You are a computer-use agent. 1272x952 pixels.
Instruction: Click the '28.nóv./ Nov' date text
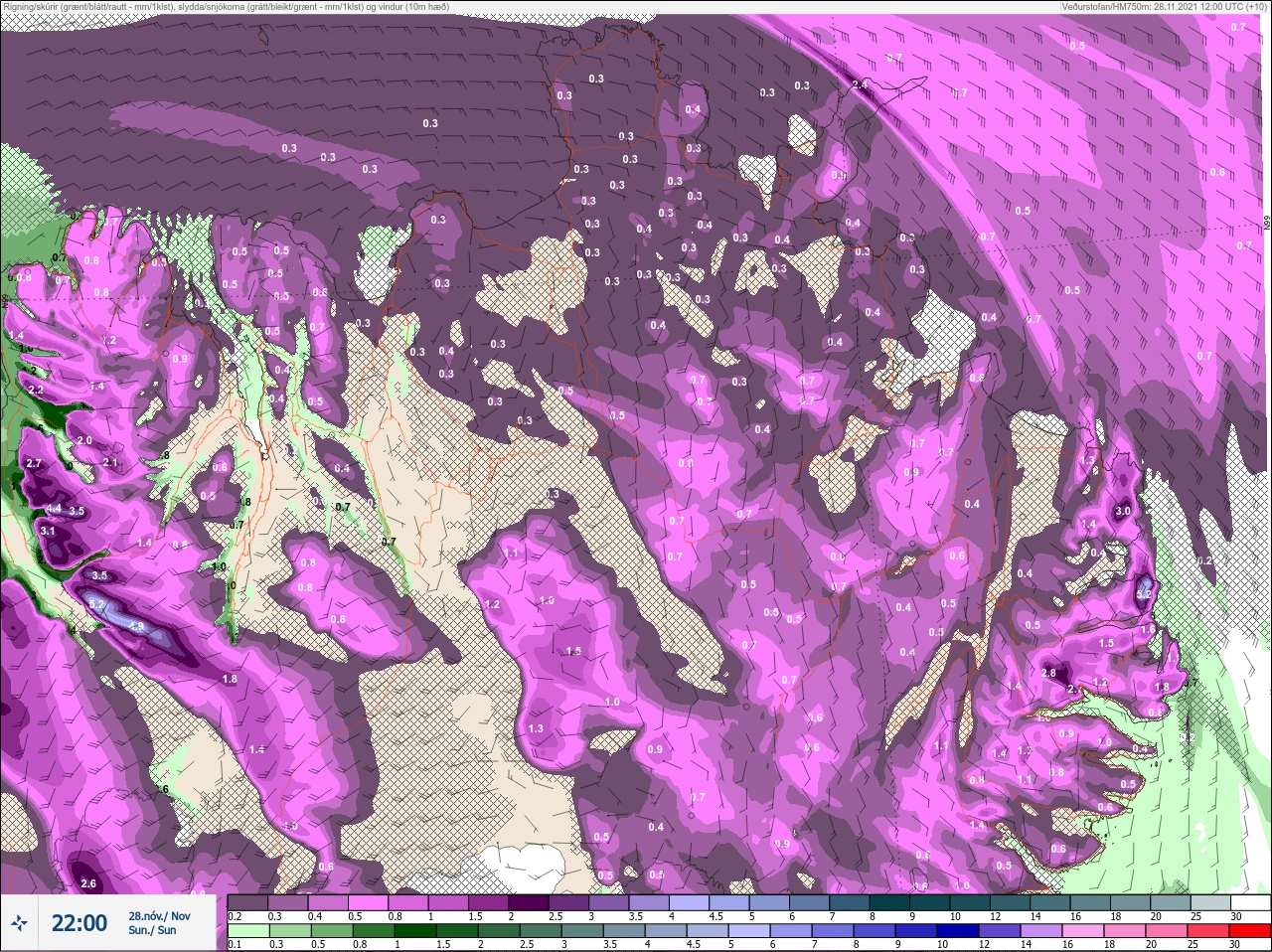point(159,916)
